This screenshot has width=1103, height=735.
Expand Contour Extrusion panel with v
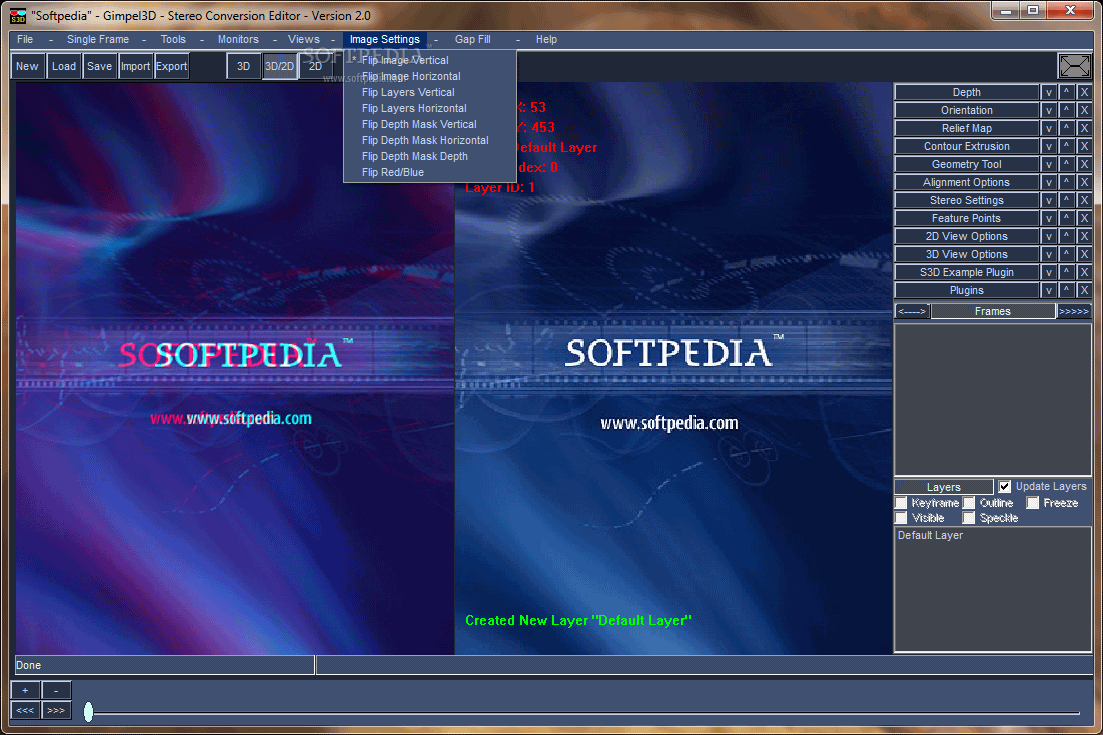tap(1049, 146)
